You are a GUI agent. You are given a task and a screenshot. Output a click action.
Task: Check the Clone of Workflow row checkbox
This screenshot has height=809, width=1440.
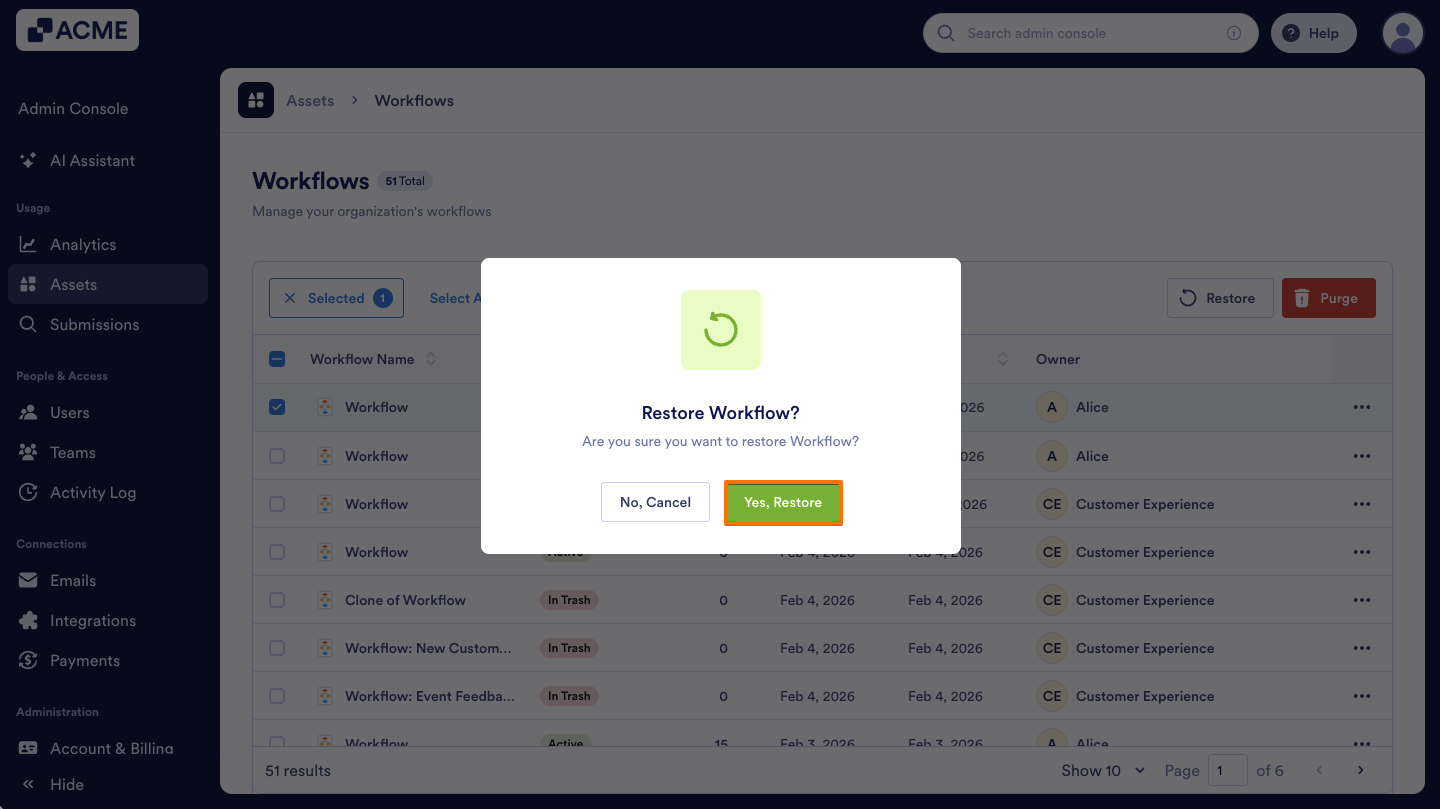(277, 599)
